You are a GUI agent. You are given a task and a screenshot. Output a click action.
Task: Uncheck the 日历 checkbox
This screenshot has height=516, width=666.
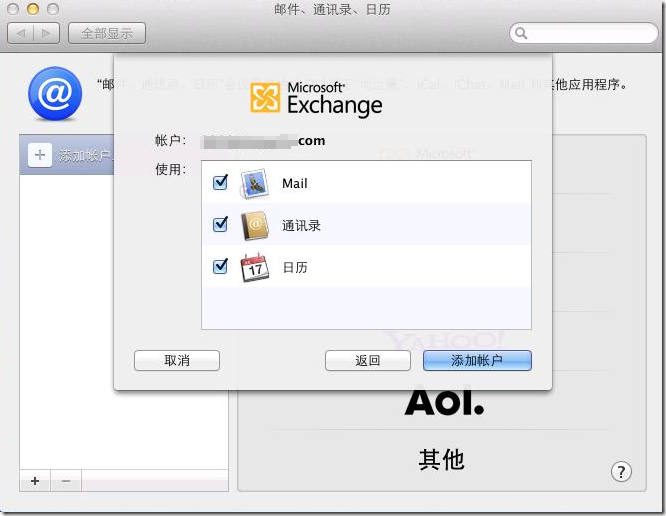(220, 267)
